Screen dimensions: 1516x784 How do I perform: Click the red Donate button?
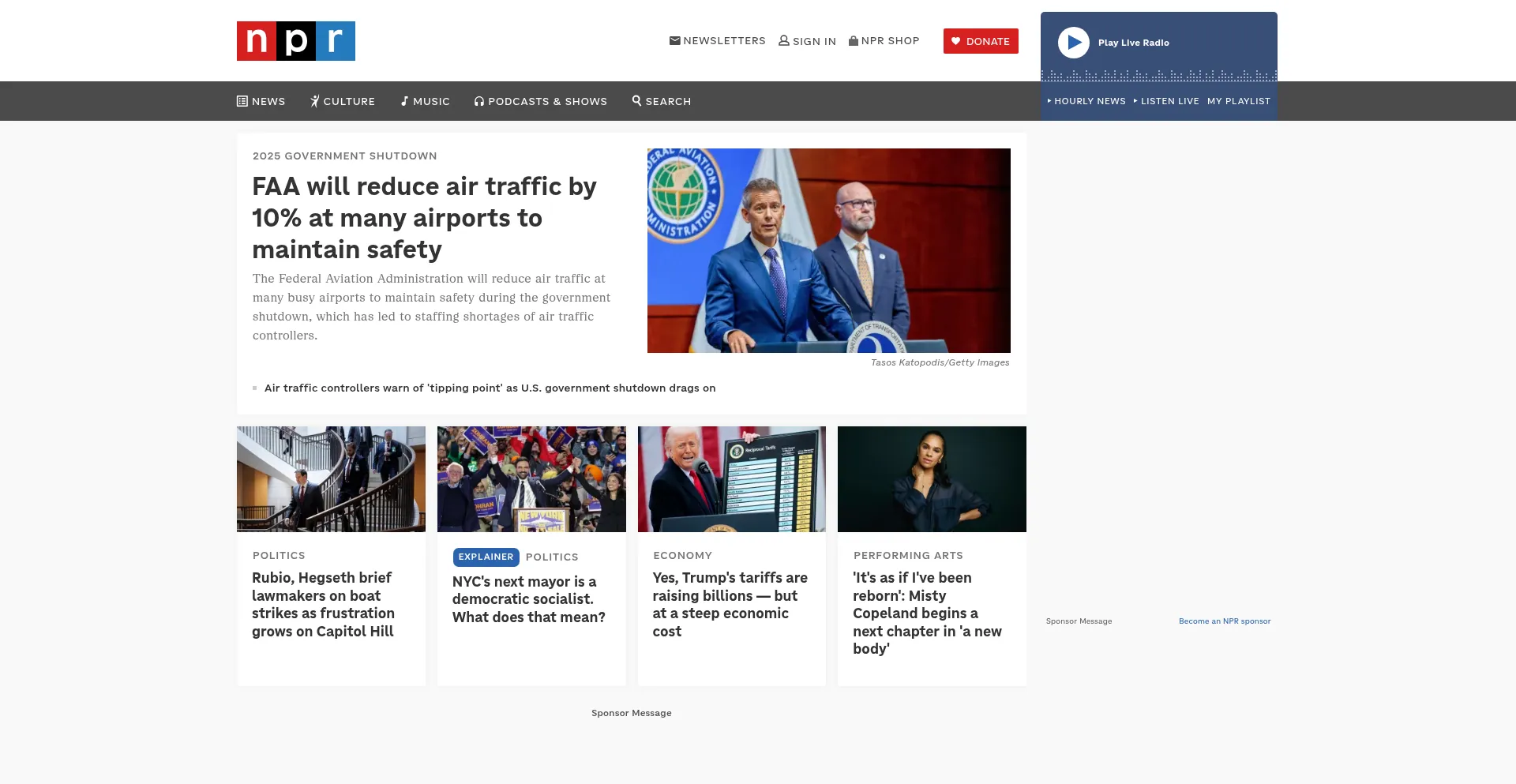pyautogui.click(x=980, y=41)
